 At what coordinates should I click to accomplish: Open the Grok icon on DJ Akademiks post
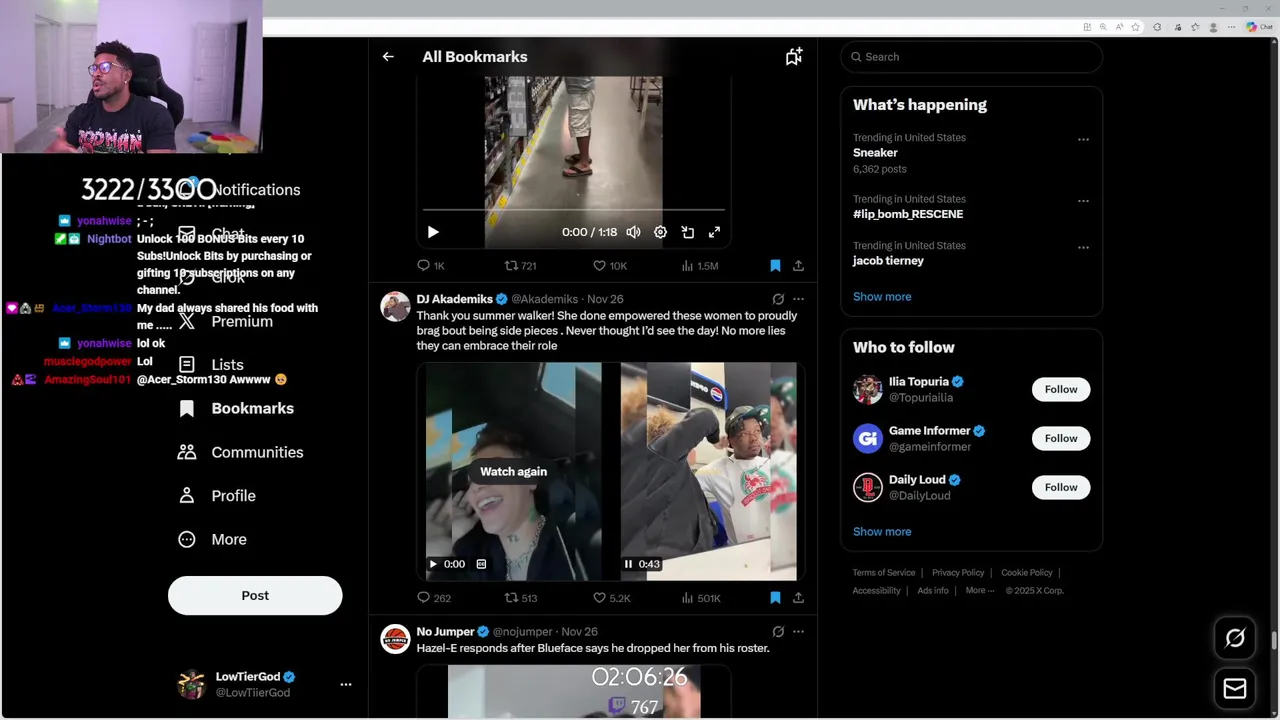pyautogui.click(x=778, y=299)
